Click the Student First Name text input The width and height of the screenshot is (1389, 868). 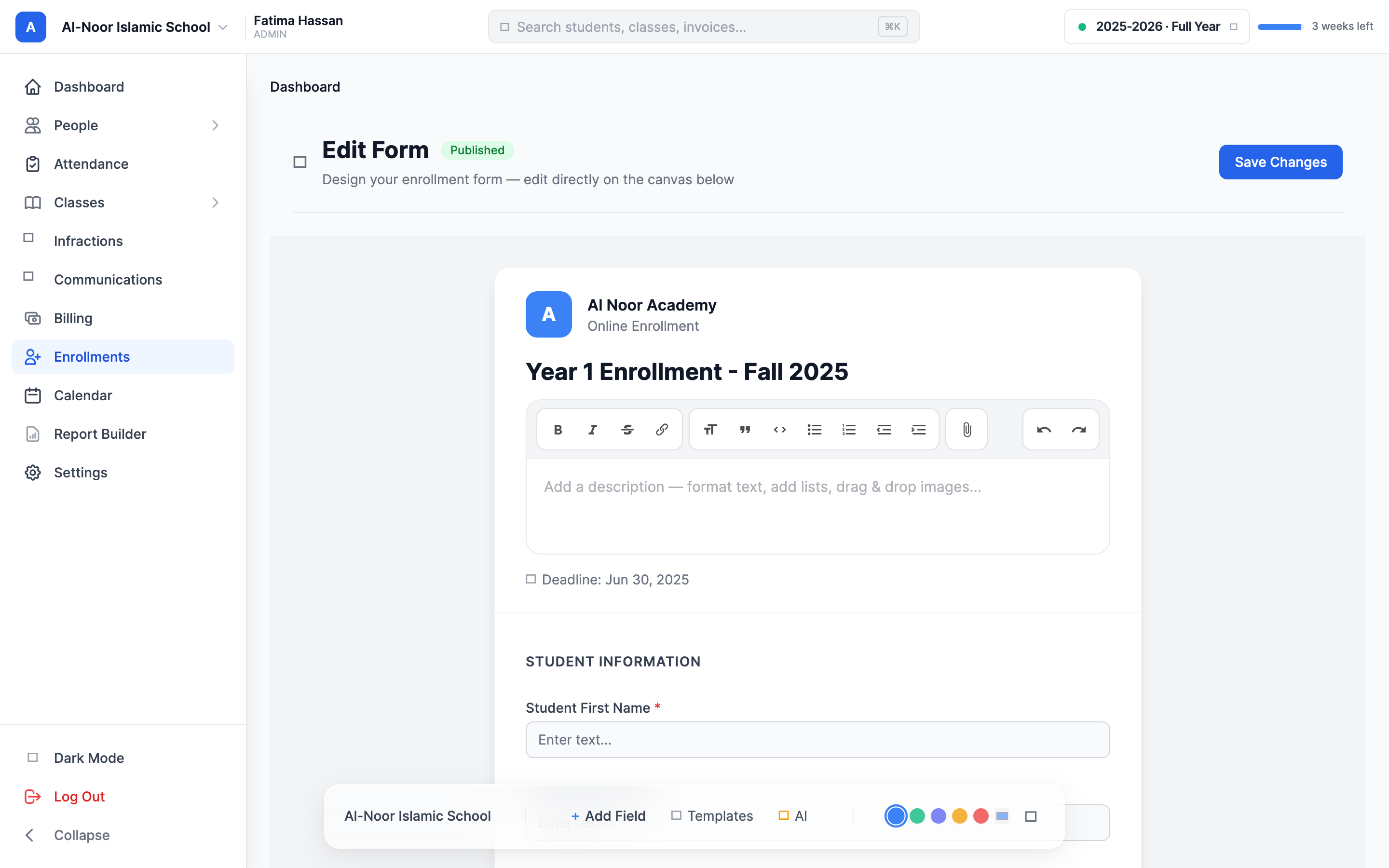coord(817,739)
